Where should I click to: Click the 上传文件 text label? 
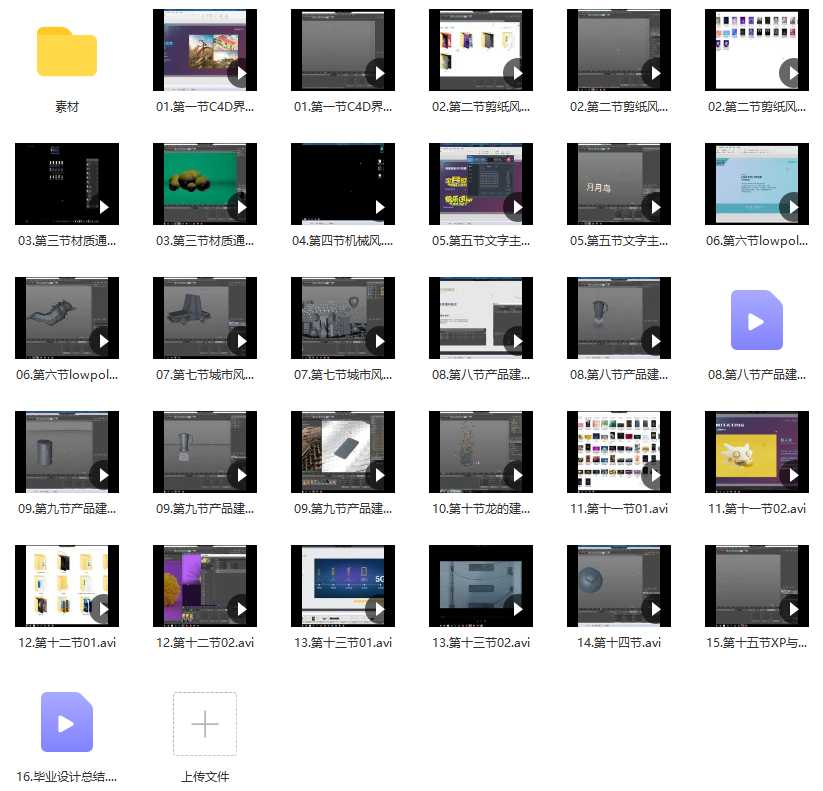pyautogui.click(x=205, y=777)
